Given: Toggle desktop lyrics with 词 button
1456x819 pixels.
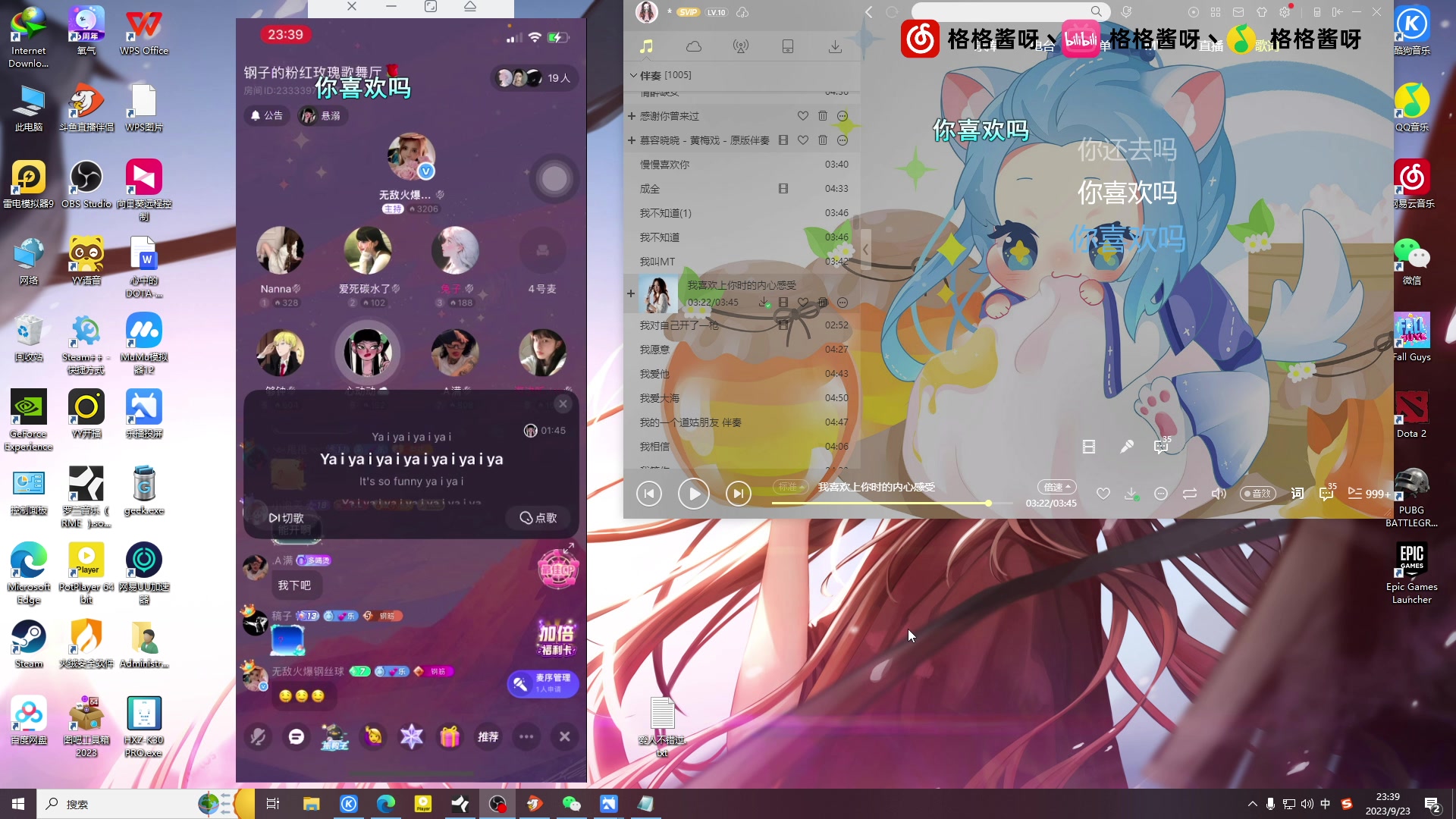Looking at the screenshot, I should (x=1298, y=494).
